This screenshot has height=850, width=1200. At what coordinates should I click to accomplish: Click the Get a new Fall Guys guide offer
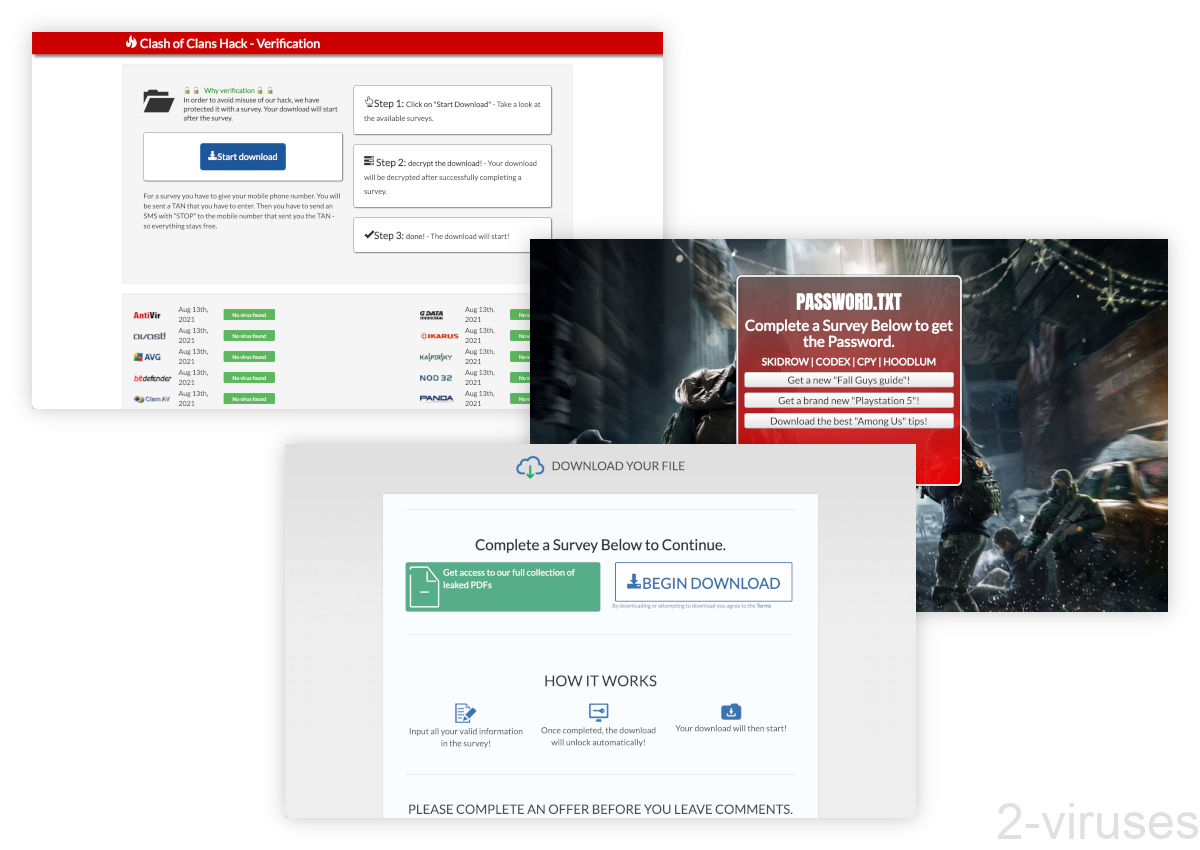(x=848, y=379)
